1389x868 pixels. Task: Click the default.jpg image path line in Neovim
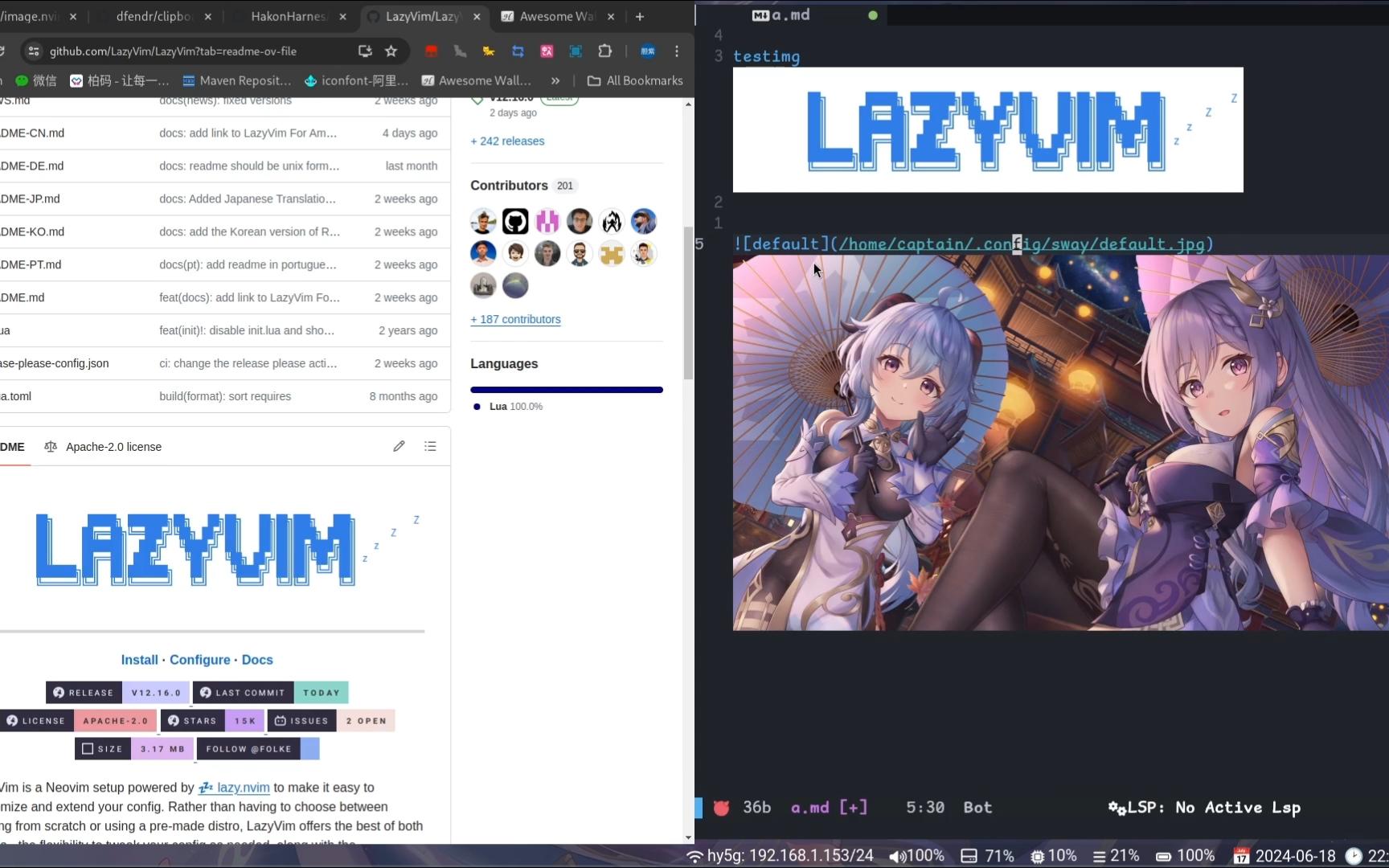pos(973,244)
